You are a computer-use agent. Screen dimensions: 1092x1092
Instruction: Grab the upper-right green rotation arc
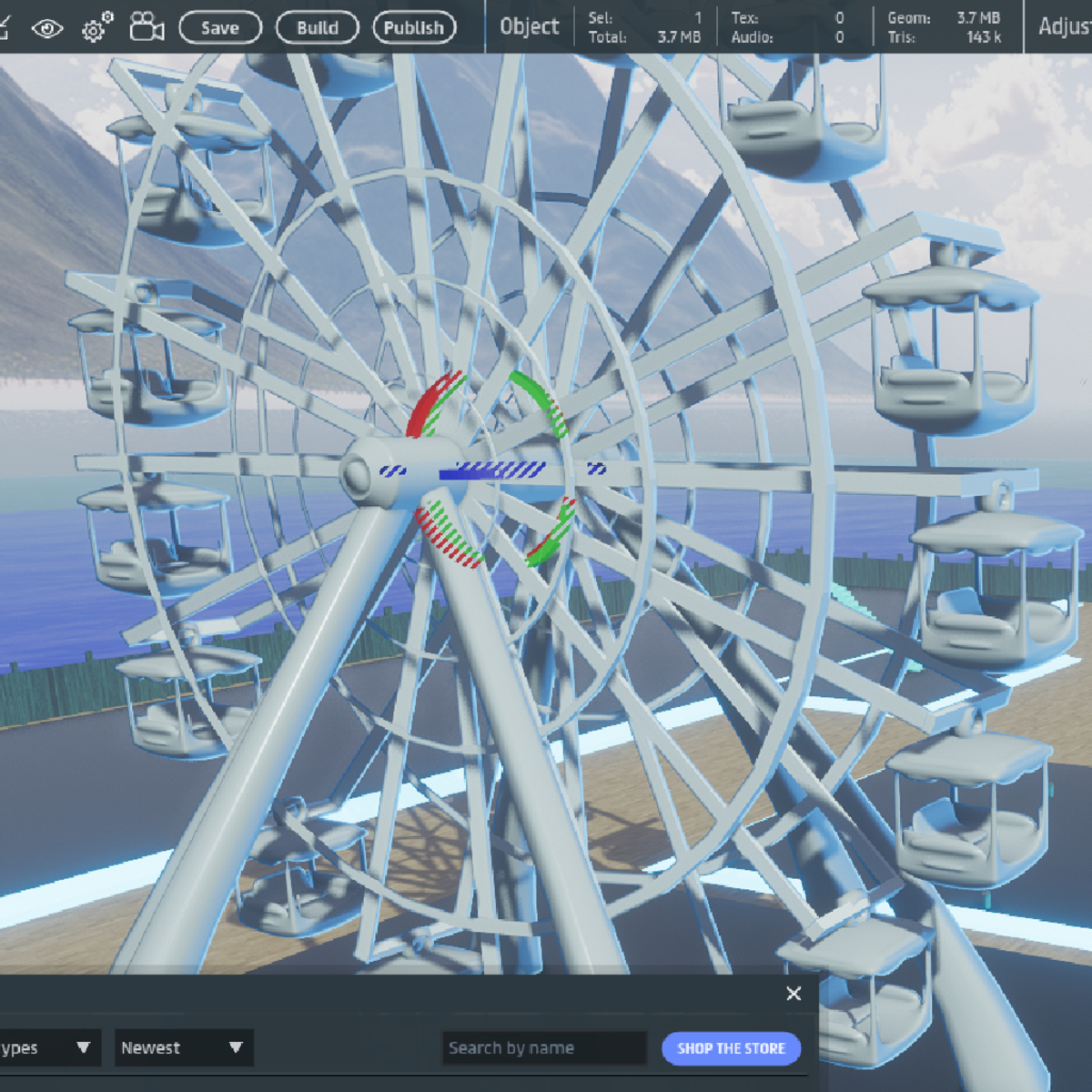542,400
